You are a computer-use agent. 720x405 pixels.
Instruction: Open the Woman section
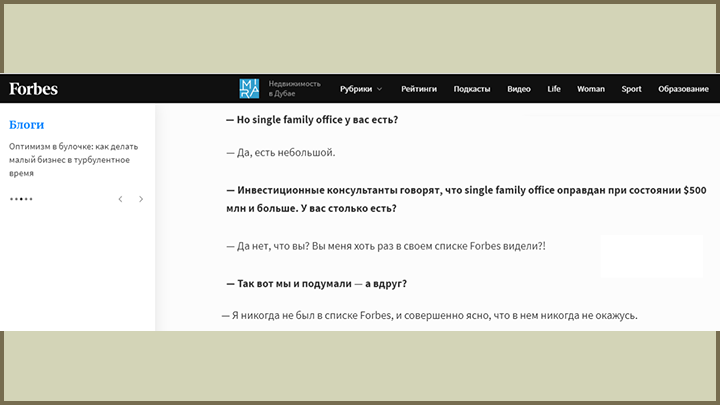coord(591,89)
